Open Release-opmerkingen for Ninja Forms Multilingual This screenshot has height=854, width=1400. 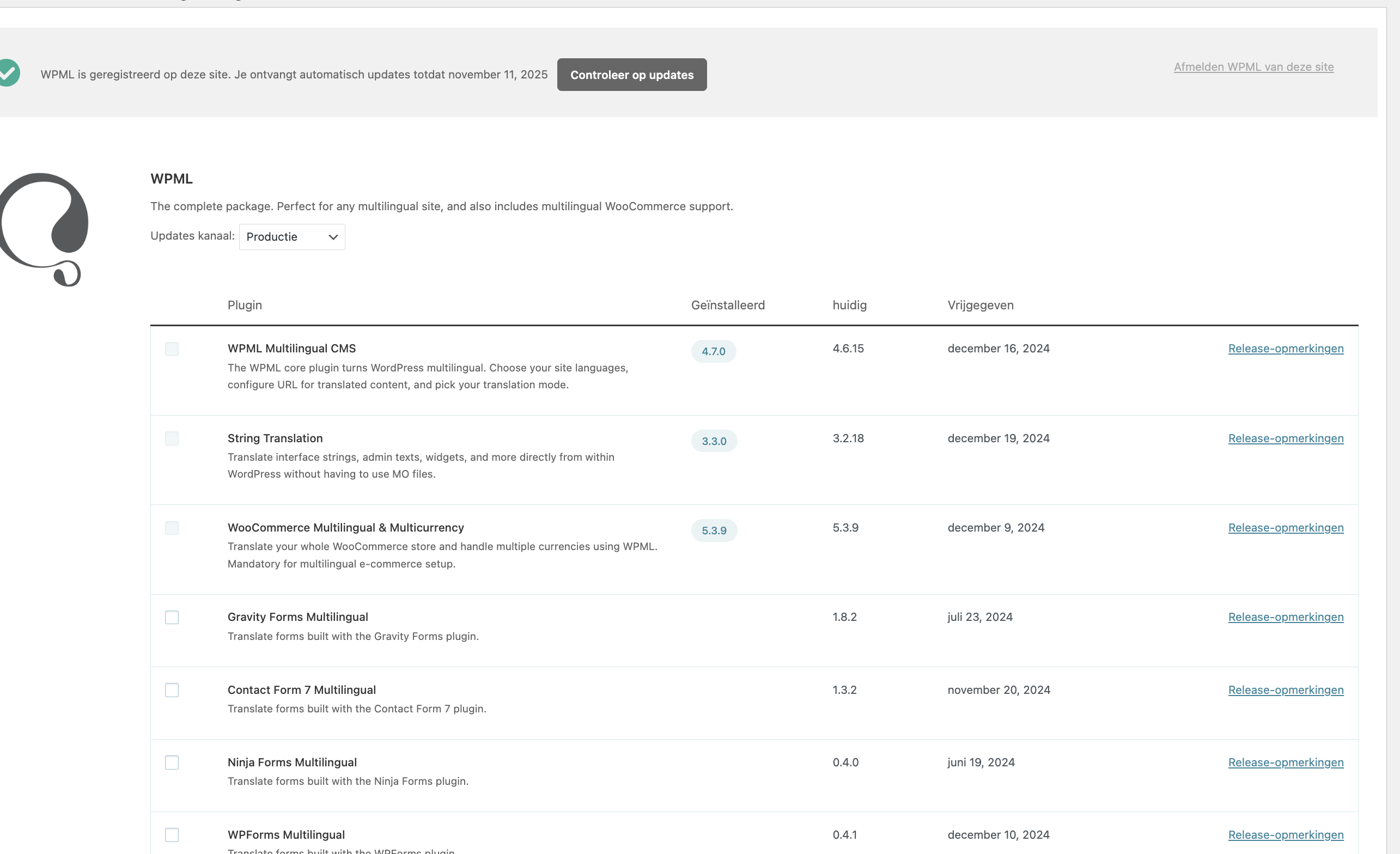coord(1286,762)
